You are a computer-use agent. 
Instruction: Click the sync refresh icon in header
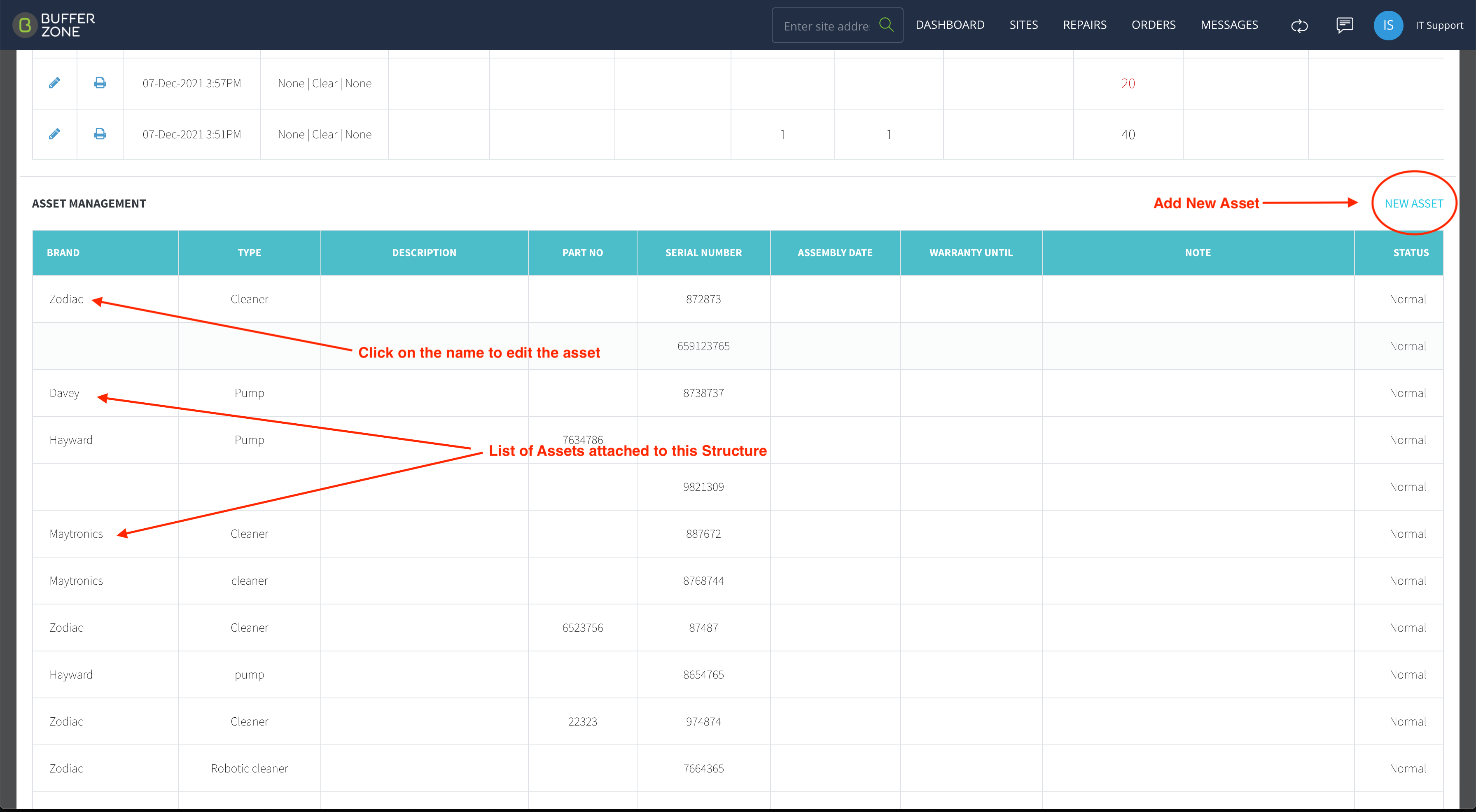(x=1299, y=26)
